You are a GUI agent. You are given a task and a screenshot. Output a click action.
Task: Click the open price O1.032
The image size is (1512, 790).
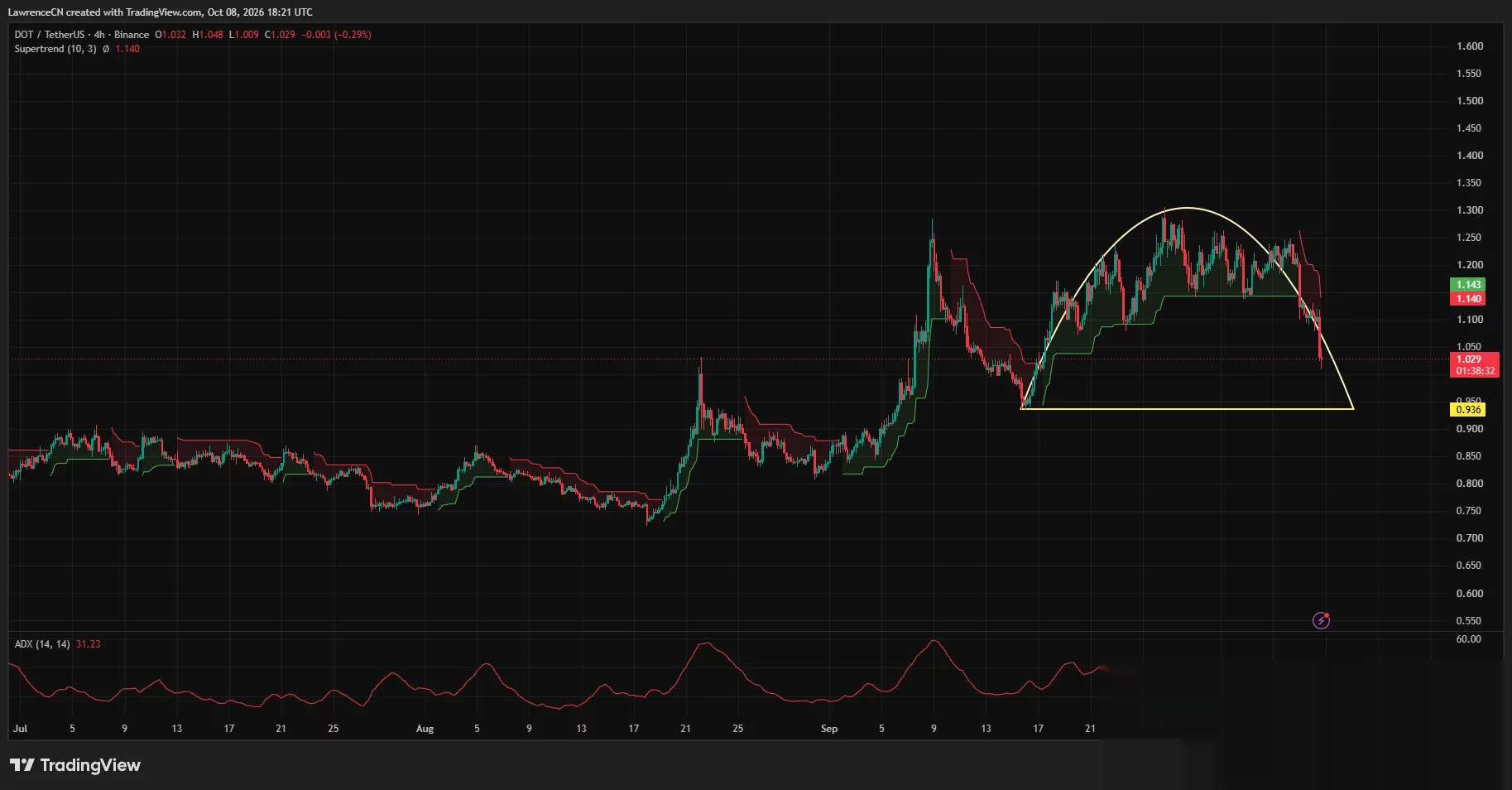tap(170, 35)
